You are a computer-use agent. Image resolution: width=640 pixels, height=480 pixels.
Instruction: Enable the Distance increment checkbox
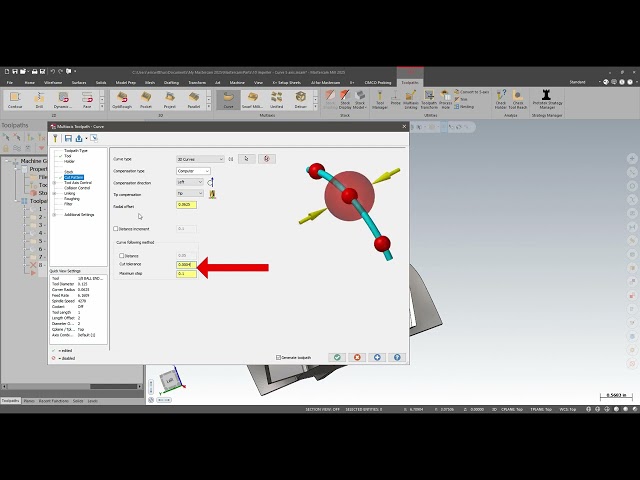click(116, 229)
